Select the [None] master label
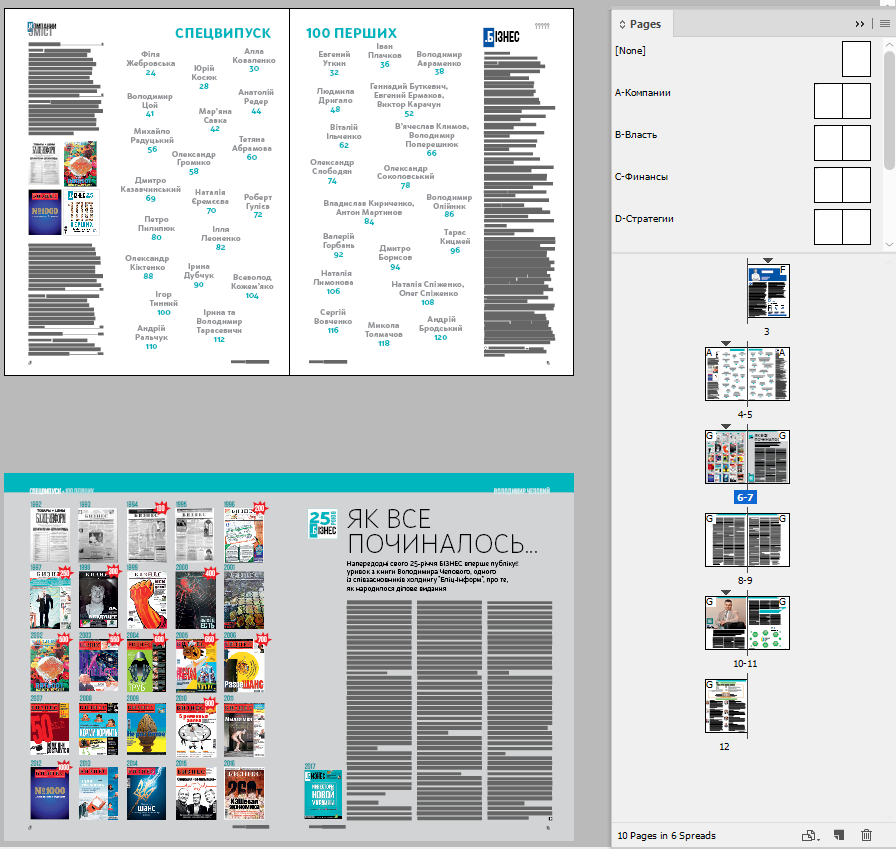The height and width of the screenshot is (849, 896). pos(630,51)
